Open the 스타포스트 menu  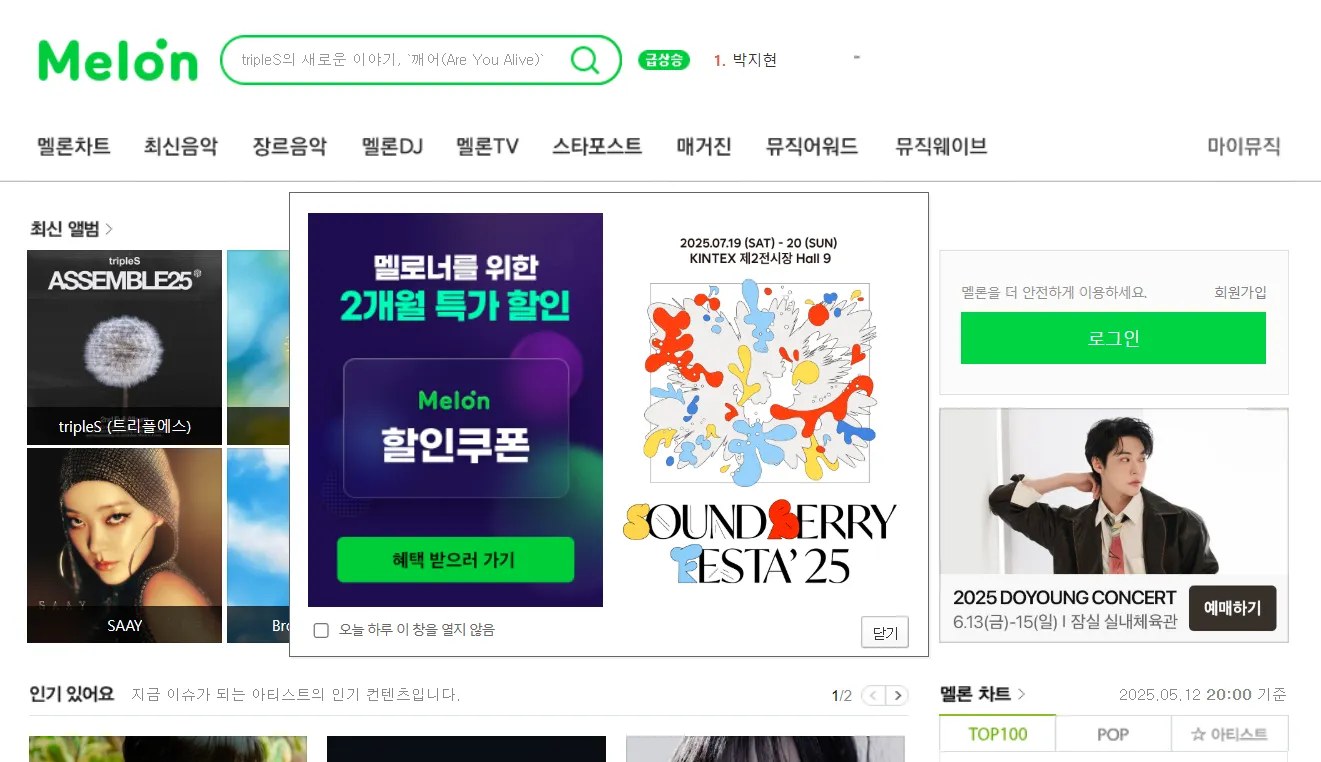(597, 146)
